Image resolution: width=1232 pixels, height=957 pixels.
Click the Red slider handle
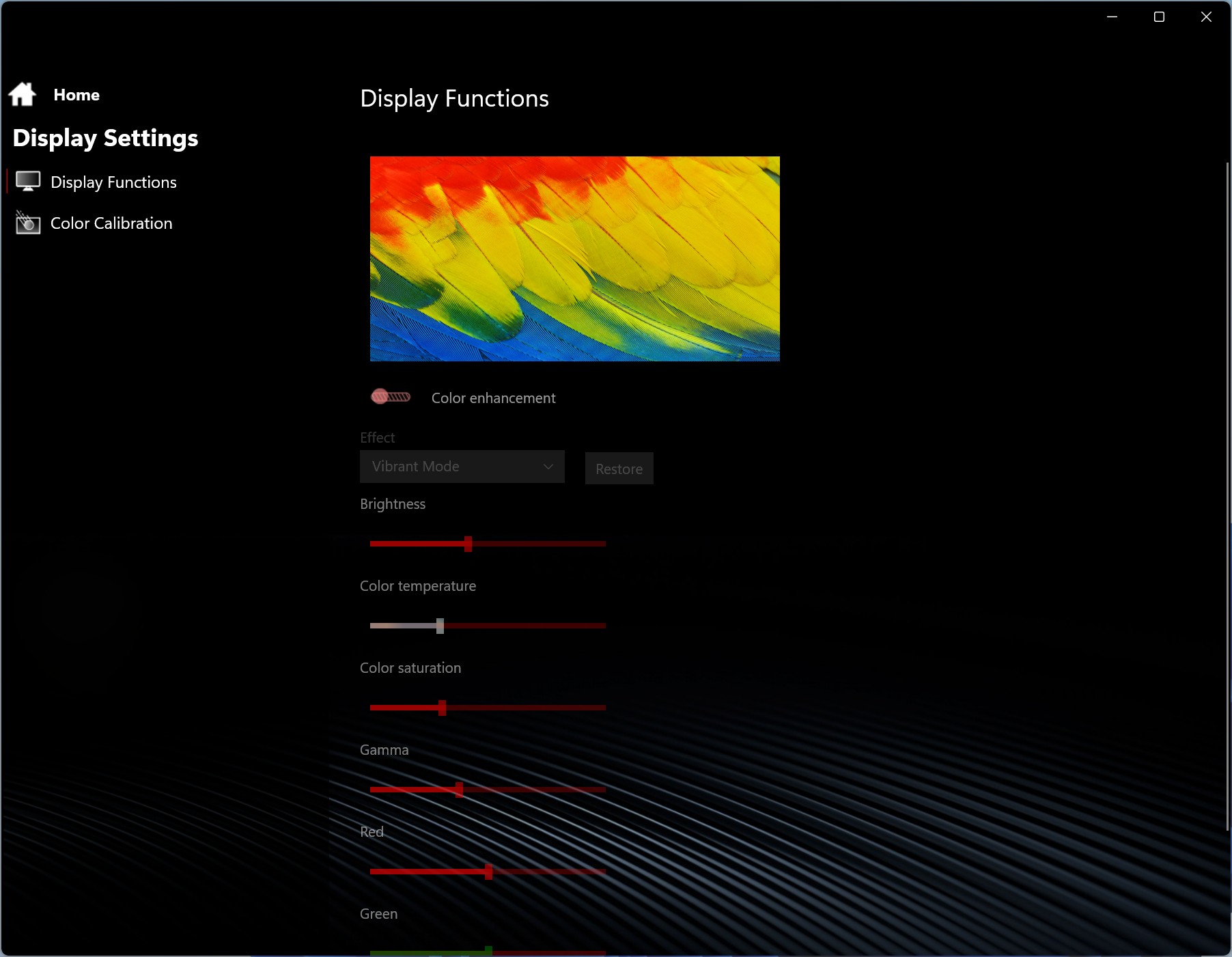coord(488,872)
